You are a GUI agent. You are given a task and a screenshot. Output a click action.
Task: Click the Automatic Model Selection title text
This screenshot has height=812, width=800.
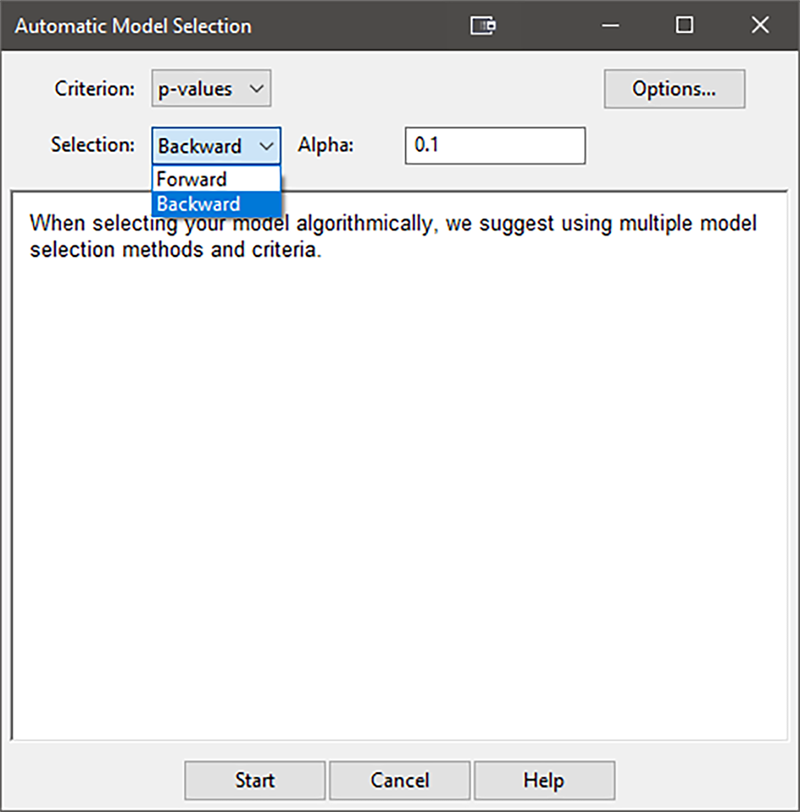pos(132,26)
